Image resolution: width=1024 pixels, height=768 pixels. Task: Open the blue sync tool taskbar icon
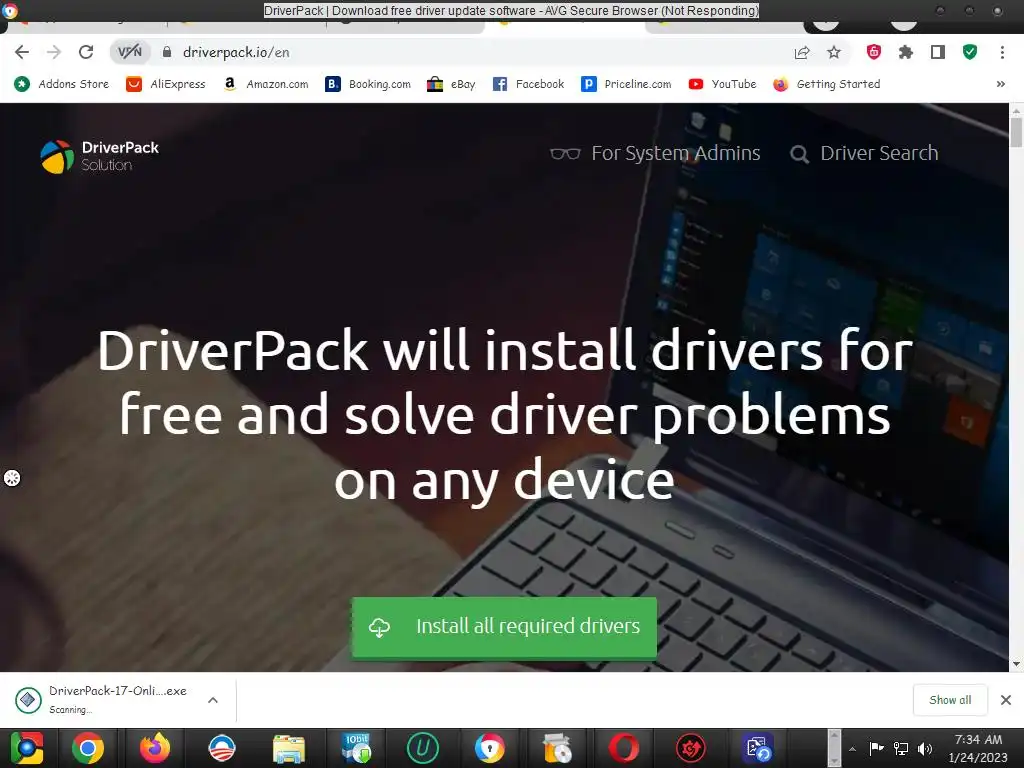click(758, 748)
